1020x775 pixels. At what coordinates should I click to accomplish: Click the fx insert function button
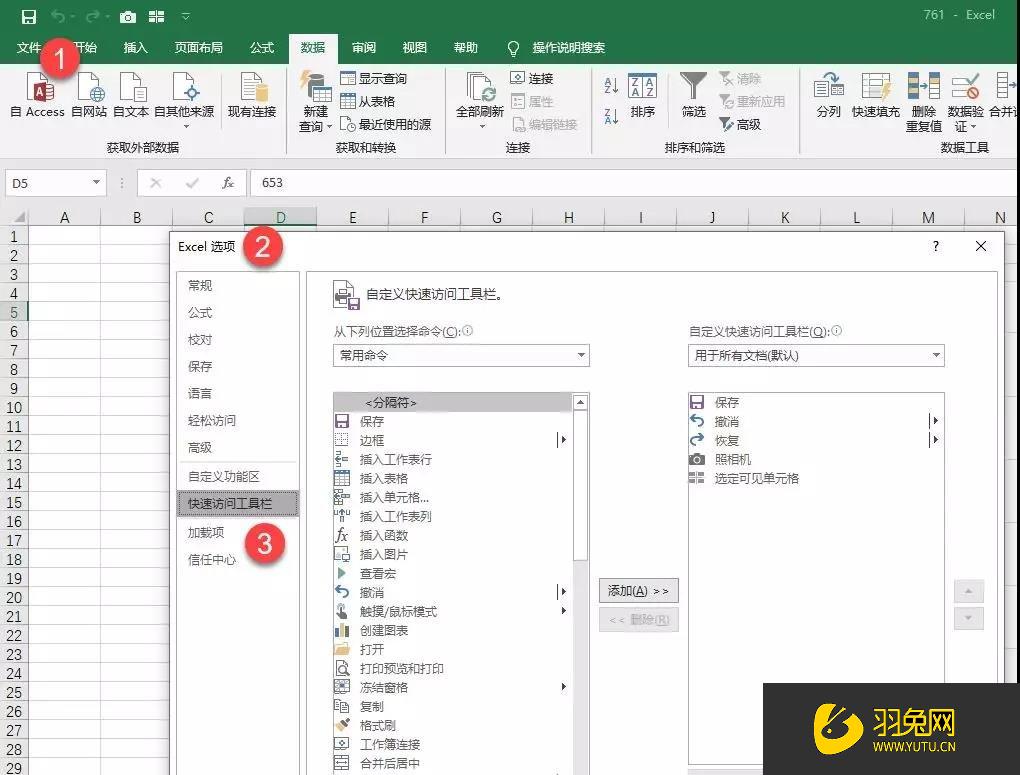[228, 183]
